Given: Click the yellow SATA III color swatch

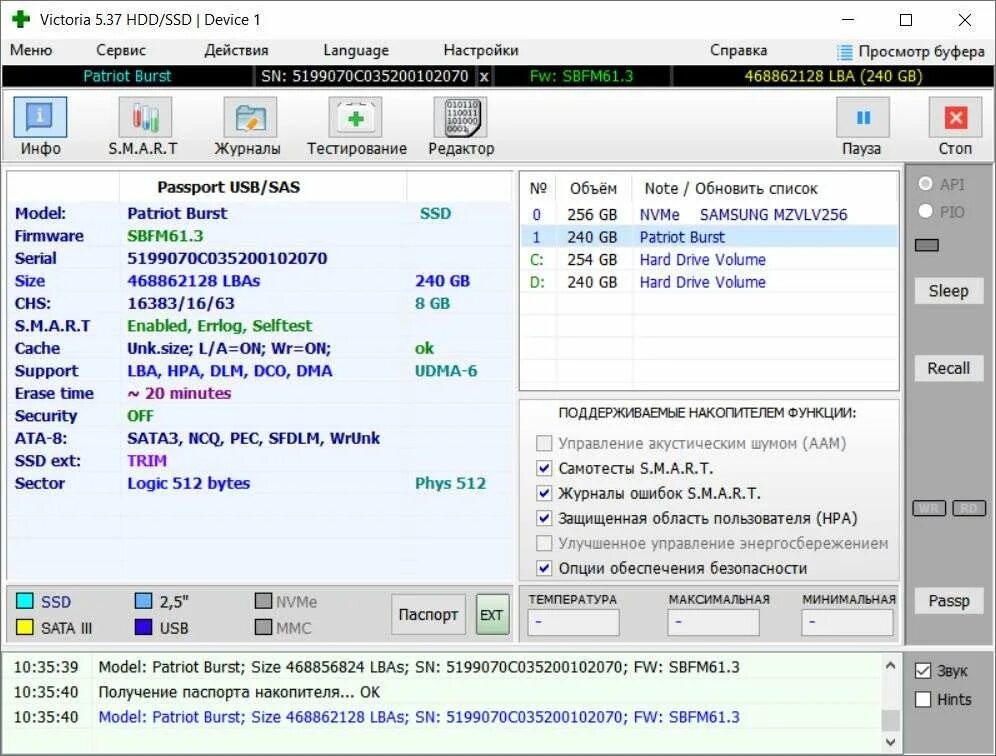Looking at the screenshot, I should 25,628.
